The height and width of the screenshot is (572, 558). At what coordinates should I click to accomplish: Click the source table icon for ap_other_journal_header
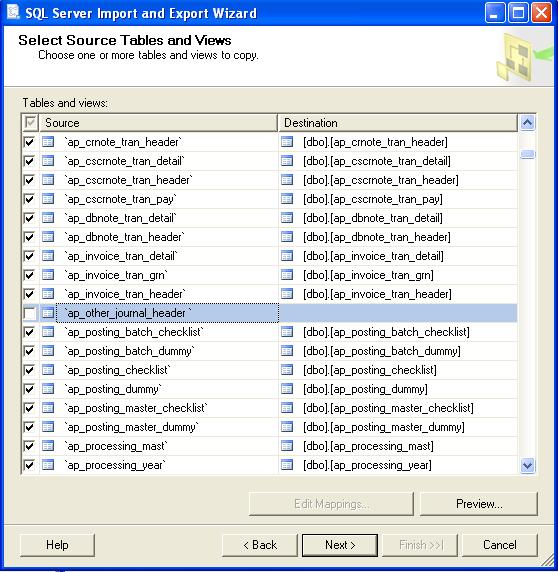tap(48, 313)
